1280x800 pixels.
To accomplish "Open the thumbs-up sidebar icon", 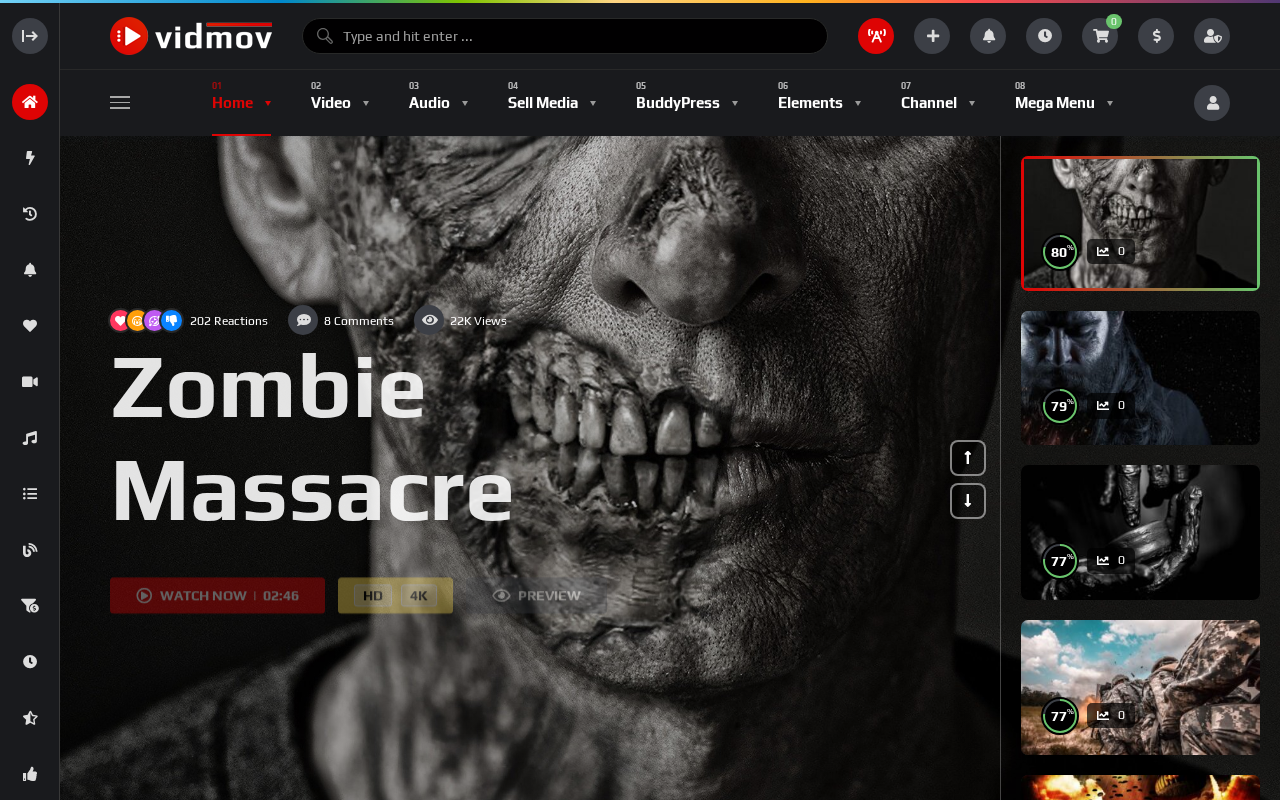I will click(x=30, y=774).
